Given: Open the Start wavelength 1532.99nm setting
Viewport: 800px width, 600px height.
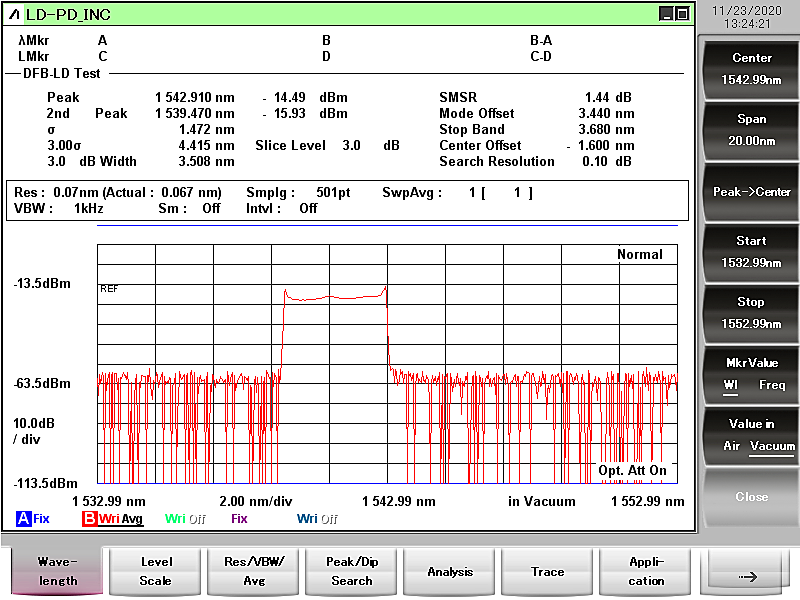Looking at the screenshot, I should (751, 252).
